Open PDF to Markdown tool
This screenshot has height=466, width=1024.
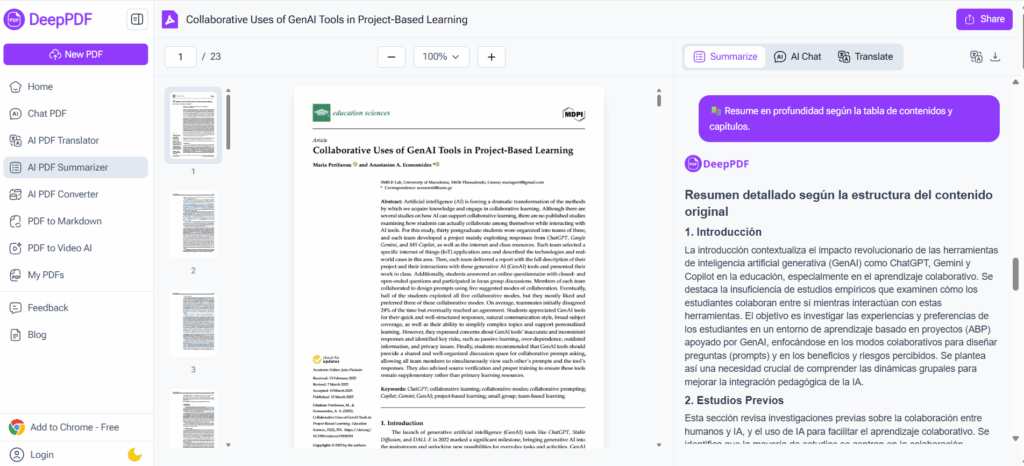point(76,221)
